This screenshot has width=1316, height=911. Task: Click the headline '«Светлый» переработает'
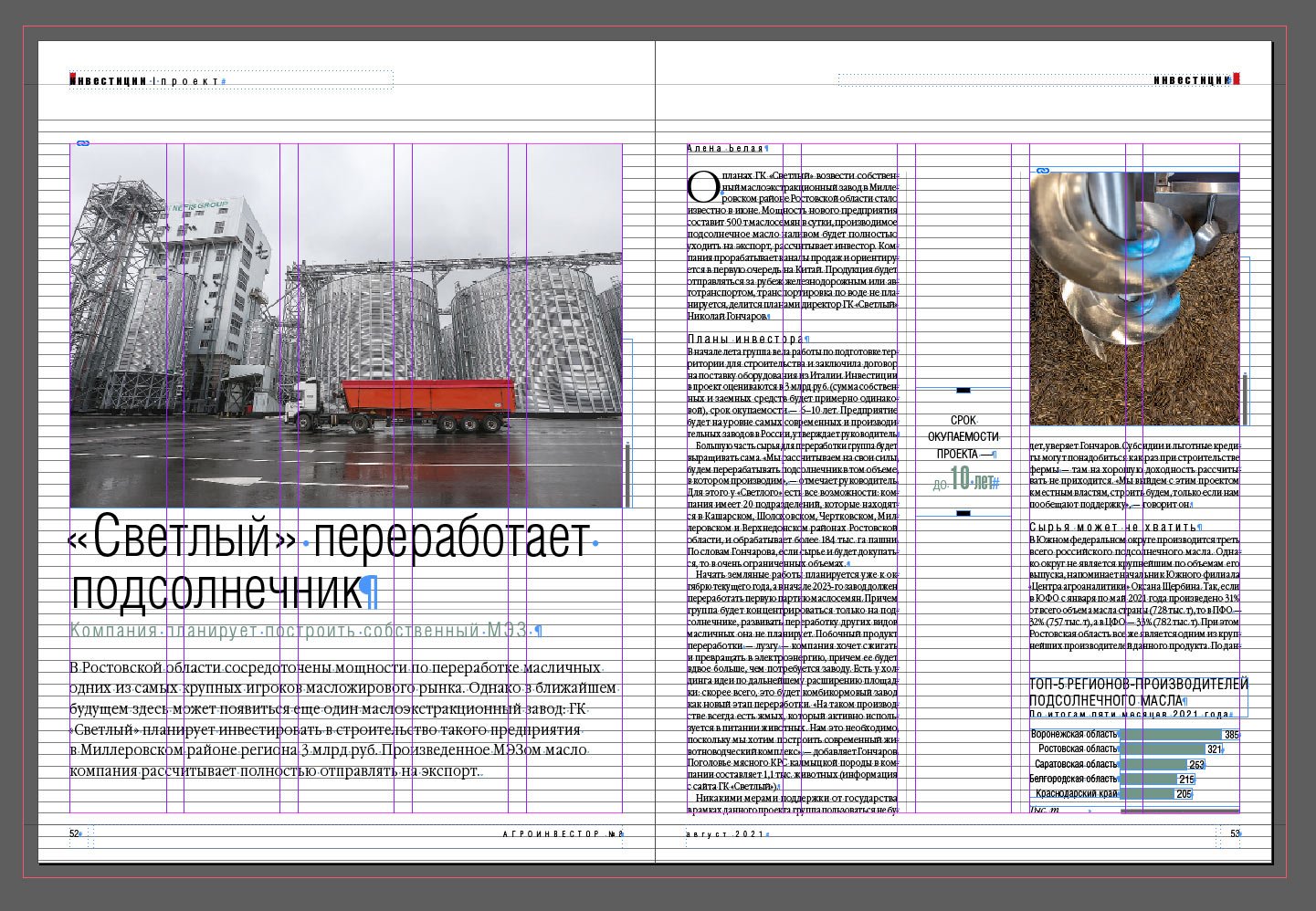331,538
